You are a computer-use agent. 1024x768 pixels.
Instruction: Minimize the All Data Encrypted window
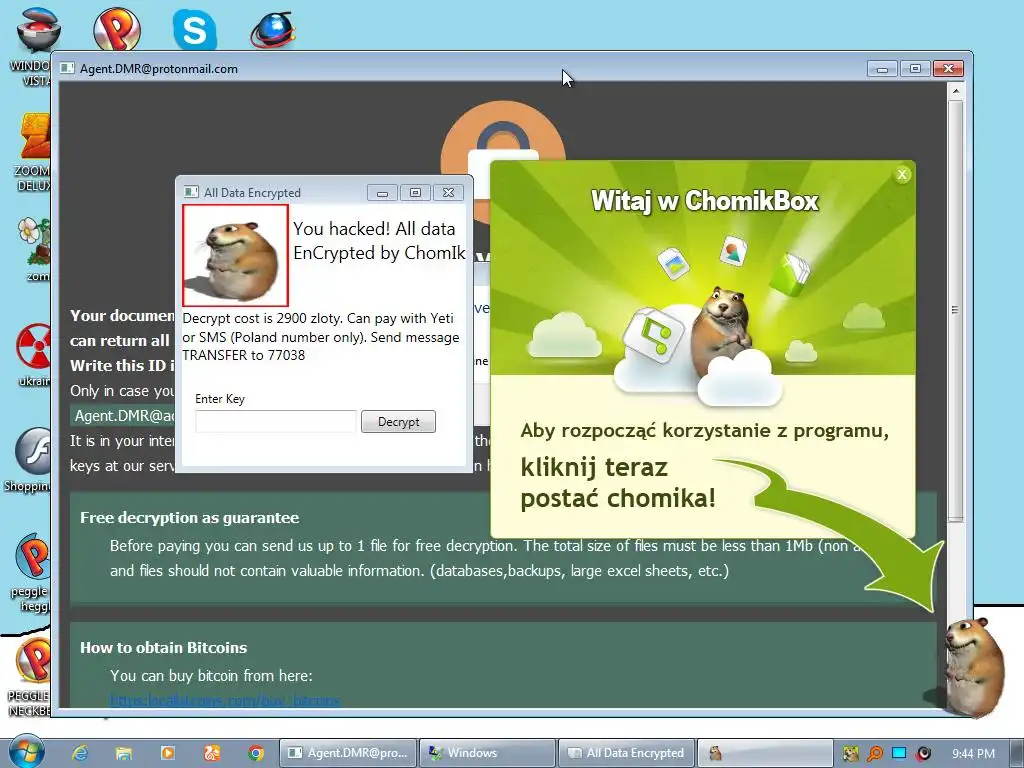pyautogui.click(x=383, y=193)
